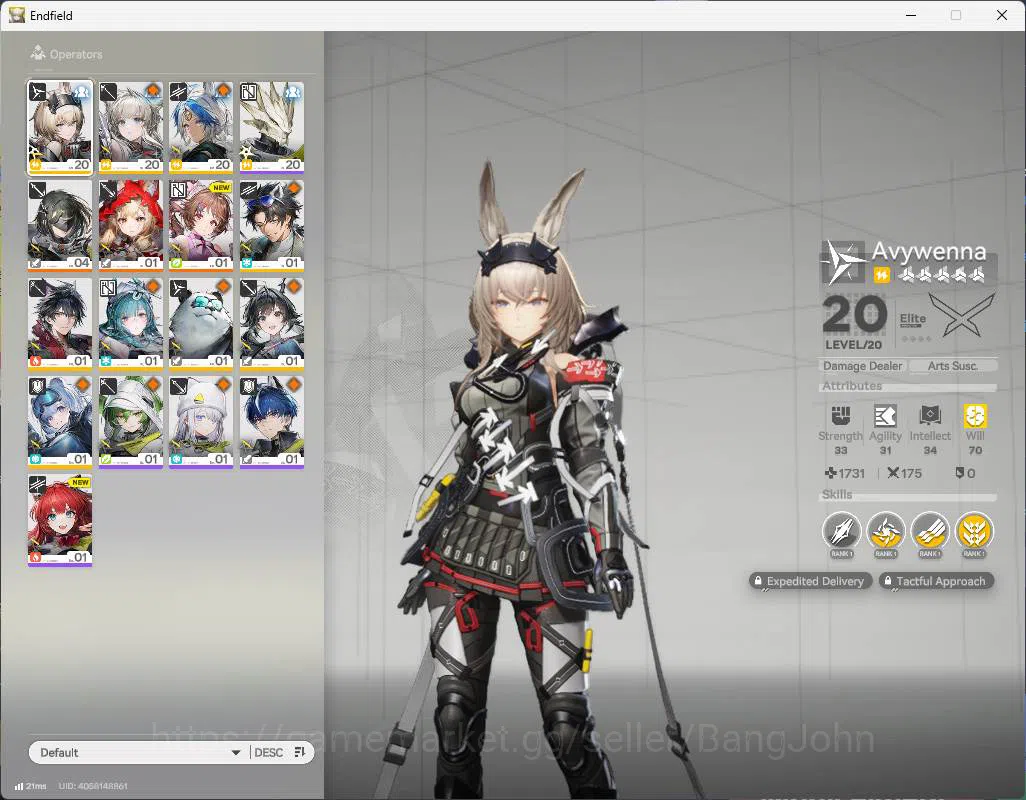The height and width of the screenshot is (800, 1026).
Task: Click the locked Expedited Delivery talent
Action: (x=811, y=581)
